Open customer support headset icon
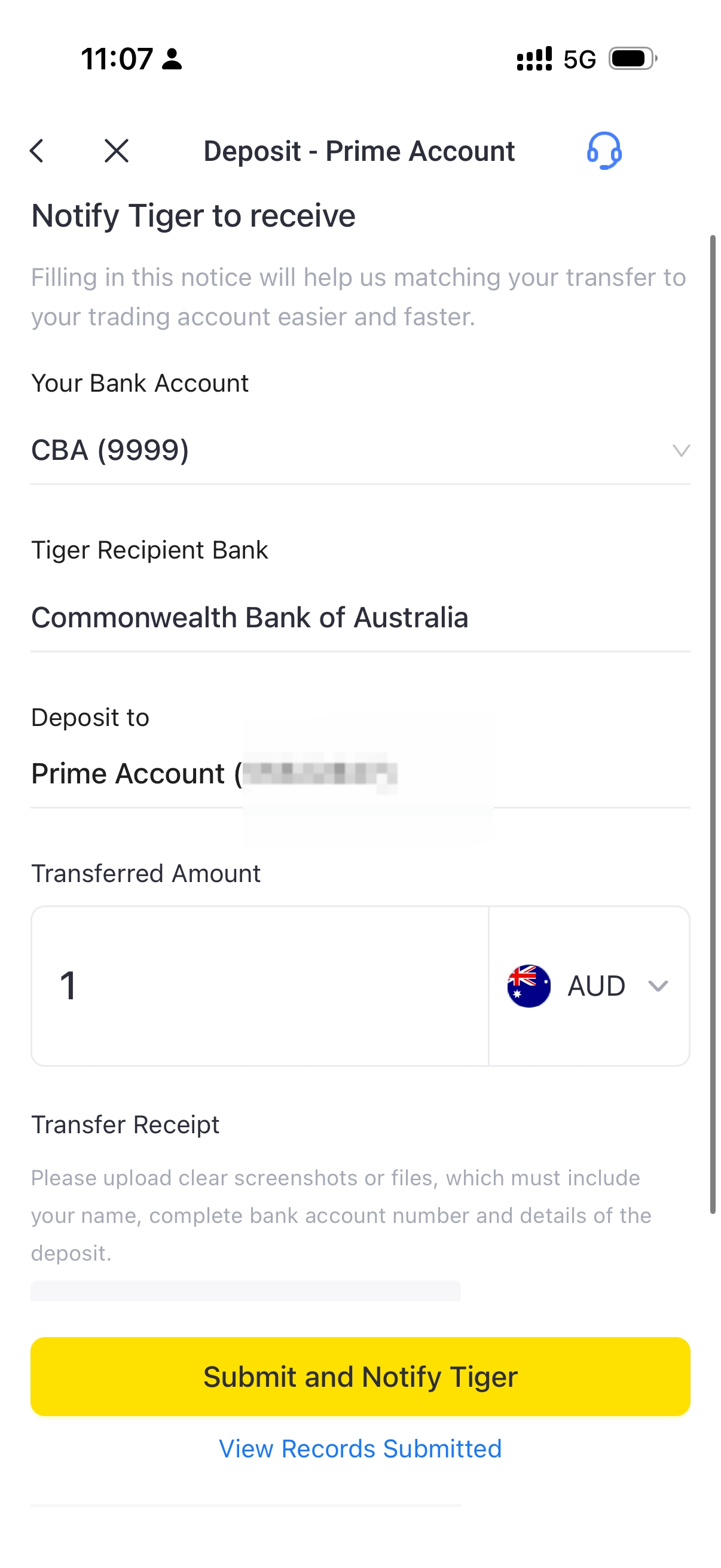 [x=604, y=151]
